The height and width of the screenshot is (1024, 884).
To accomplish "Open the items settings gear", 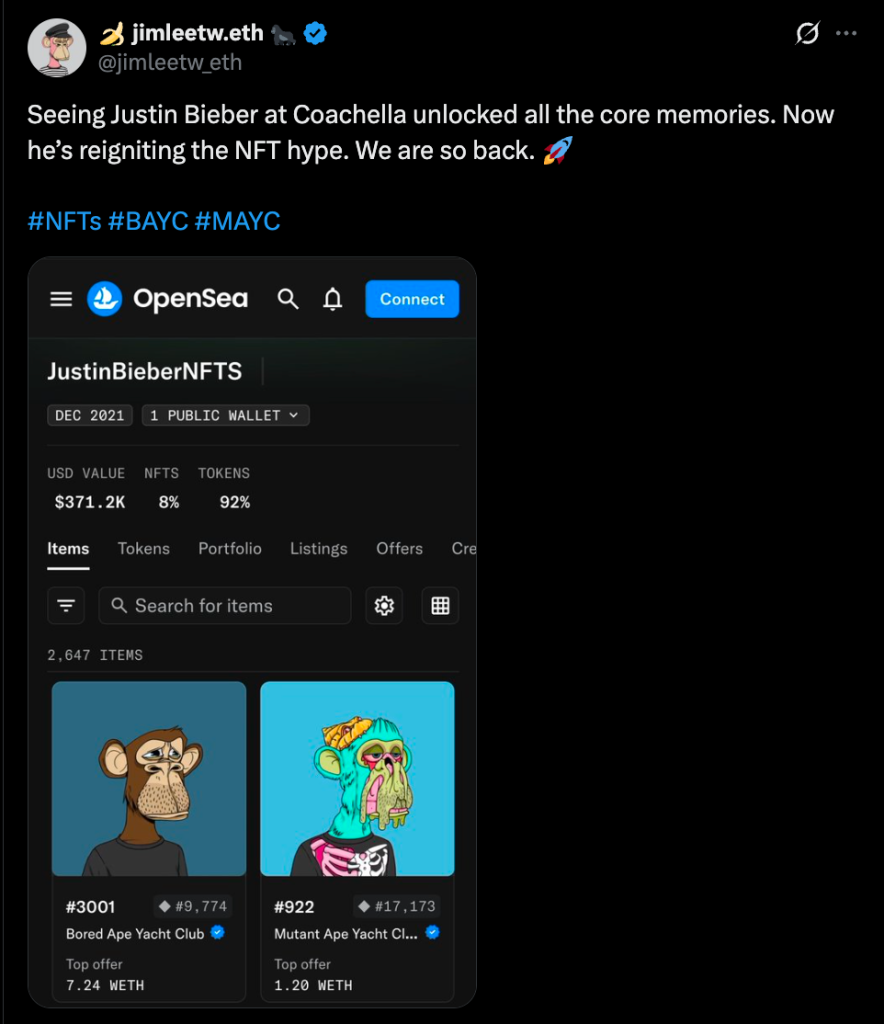I will point(384,606).
